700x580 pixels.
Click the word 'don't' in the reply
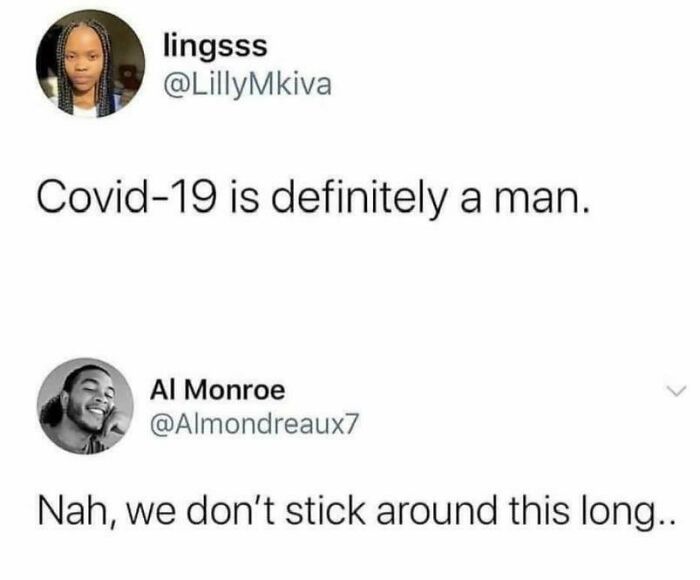coord(231,510)
